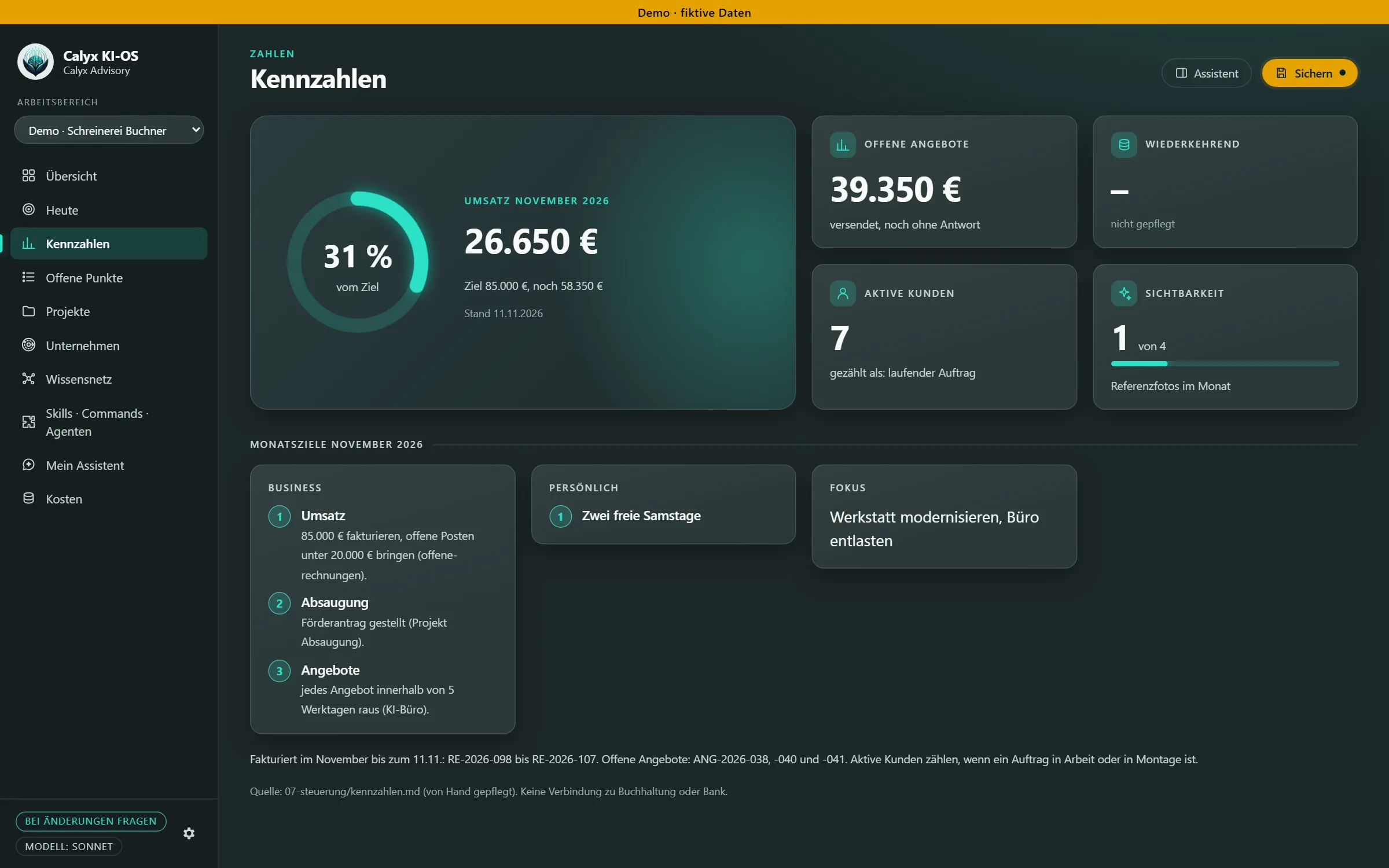Click the Unternehmen sidebar icon

coord(28,345)
